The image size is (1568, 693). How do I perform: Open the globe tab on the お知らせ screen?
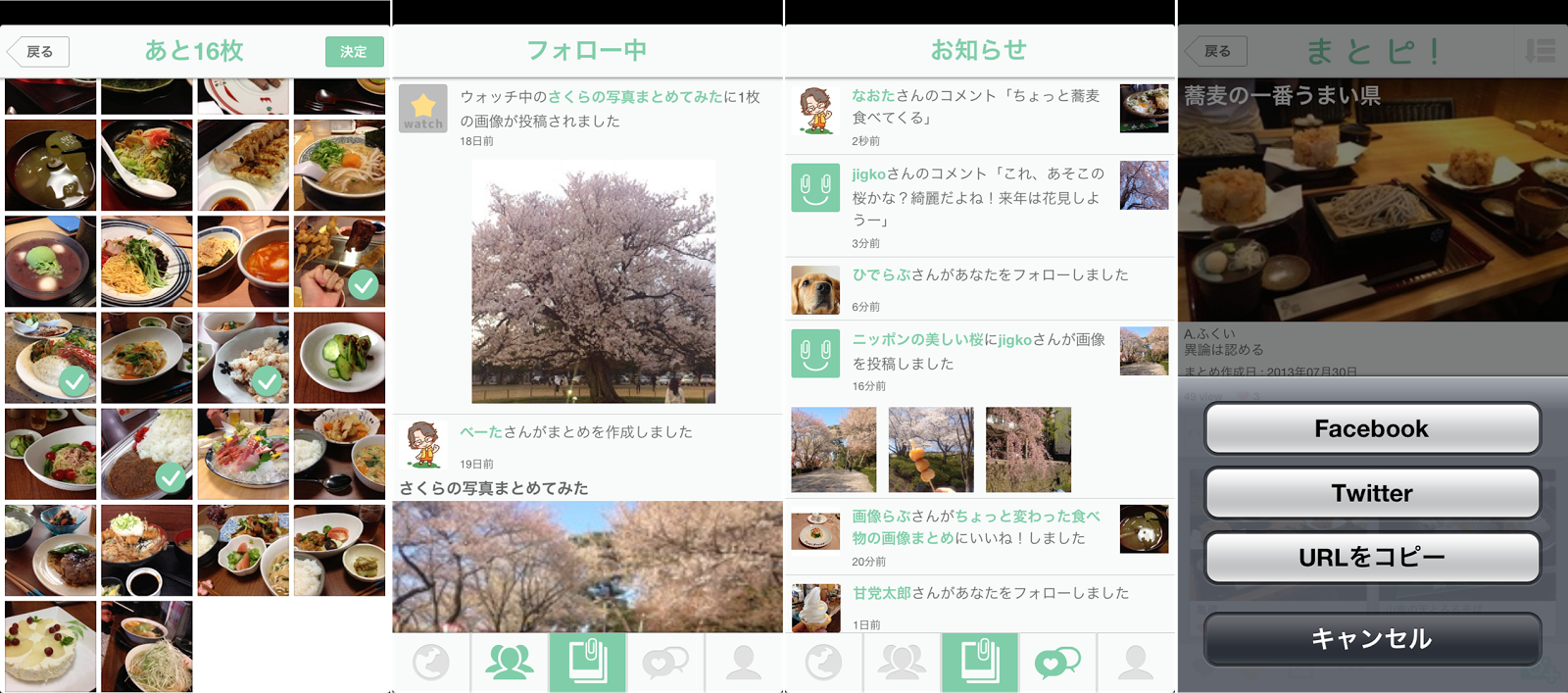pos(823,663)
